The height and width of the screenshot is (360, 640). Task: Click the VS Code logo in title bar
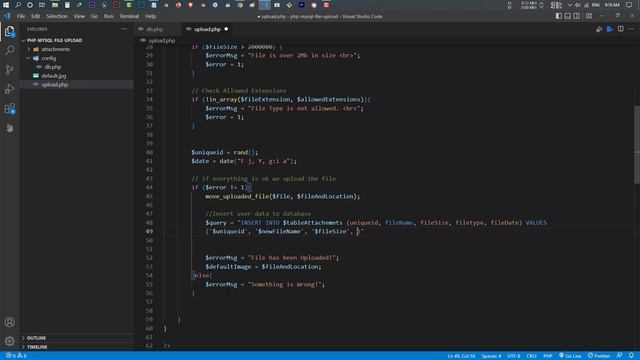coord(7,16)
